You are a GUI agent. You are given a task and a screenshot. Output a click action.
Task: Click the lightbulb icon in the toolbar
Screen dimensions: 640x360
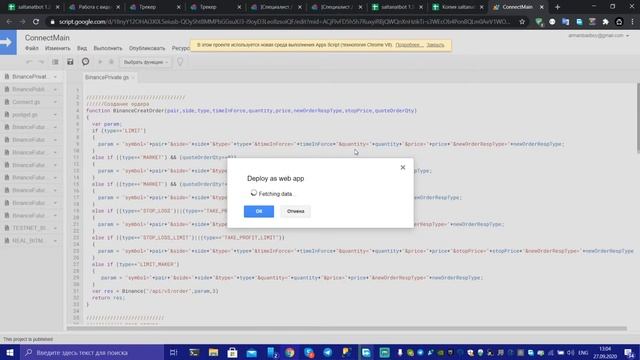coord(180,62)
